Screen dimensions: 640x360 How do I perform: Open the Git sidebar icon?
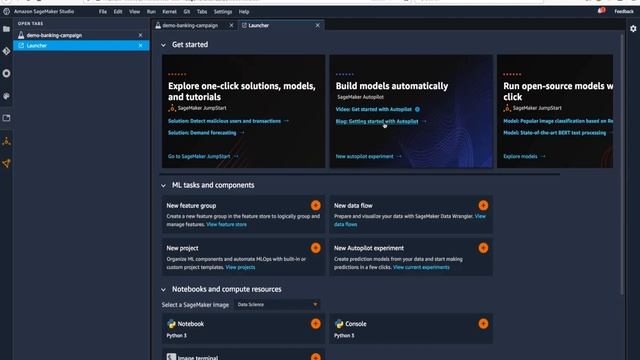(x=6, y=51)
